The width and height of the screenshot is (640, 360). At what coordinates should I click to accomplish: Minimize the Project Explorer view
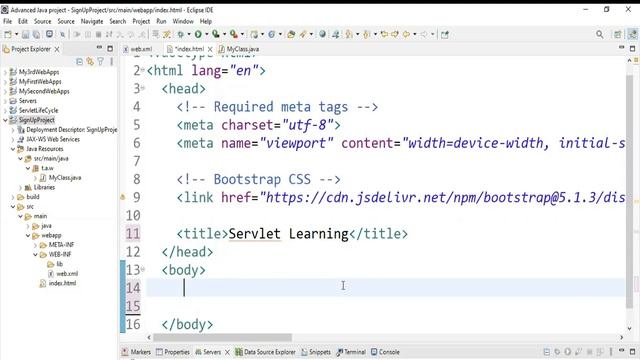99,48
